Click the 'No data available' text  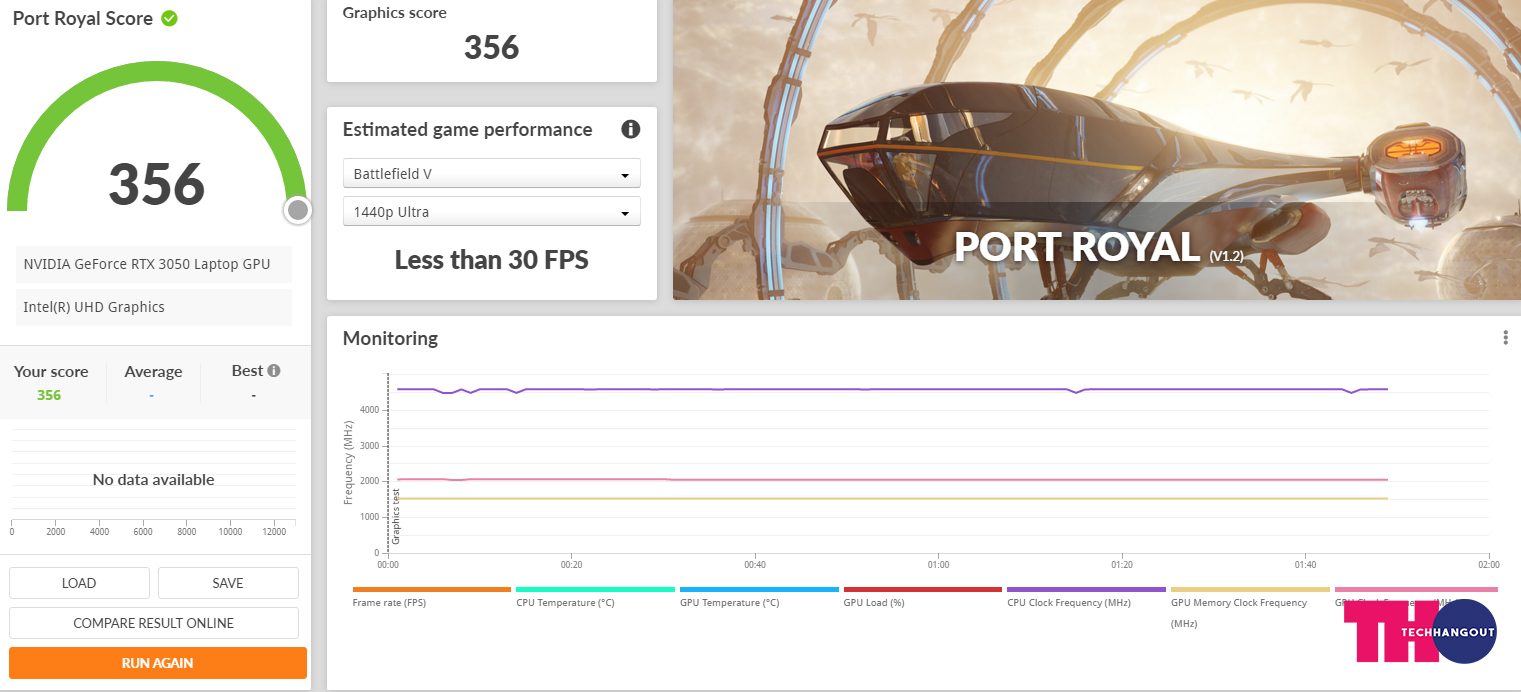tap(154, 480)
